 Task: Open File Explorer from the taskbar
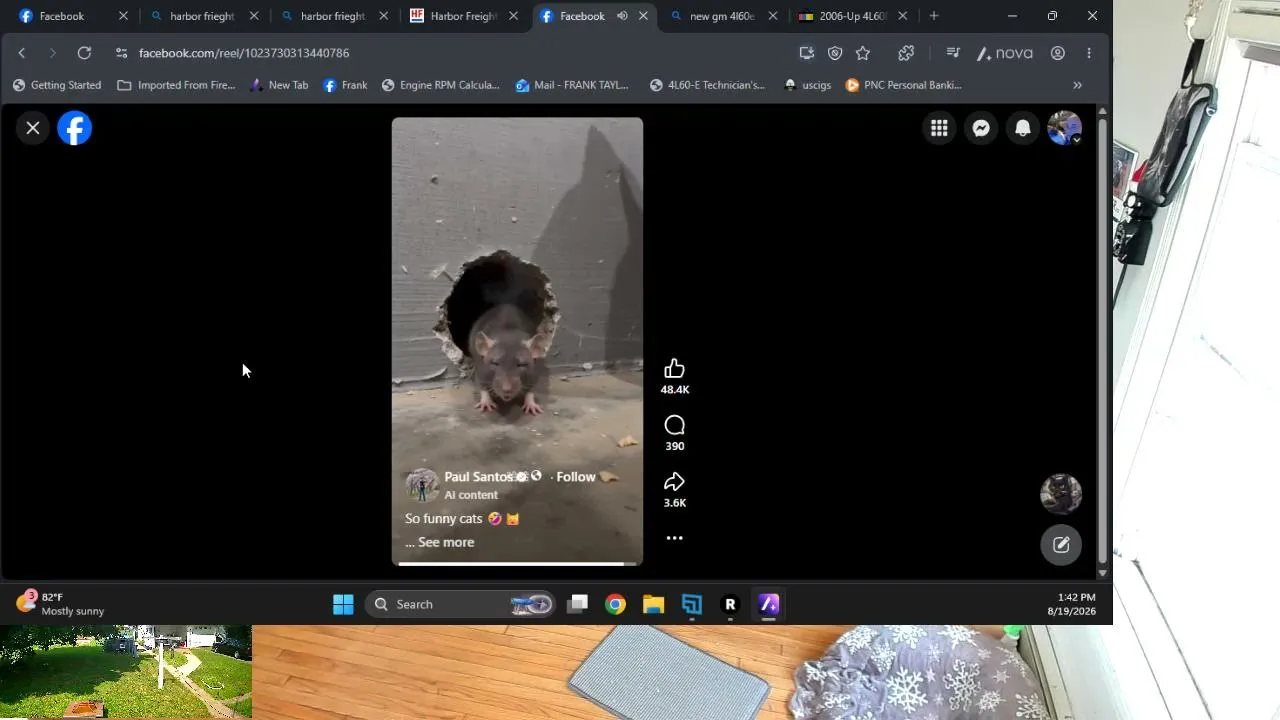pos(653,604)
